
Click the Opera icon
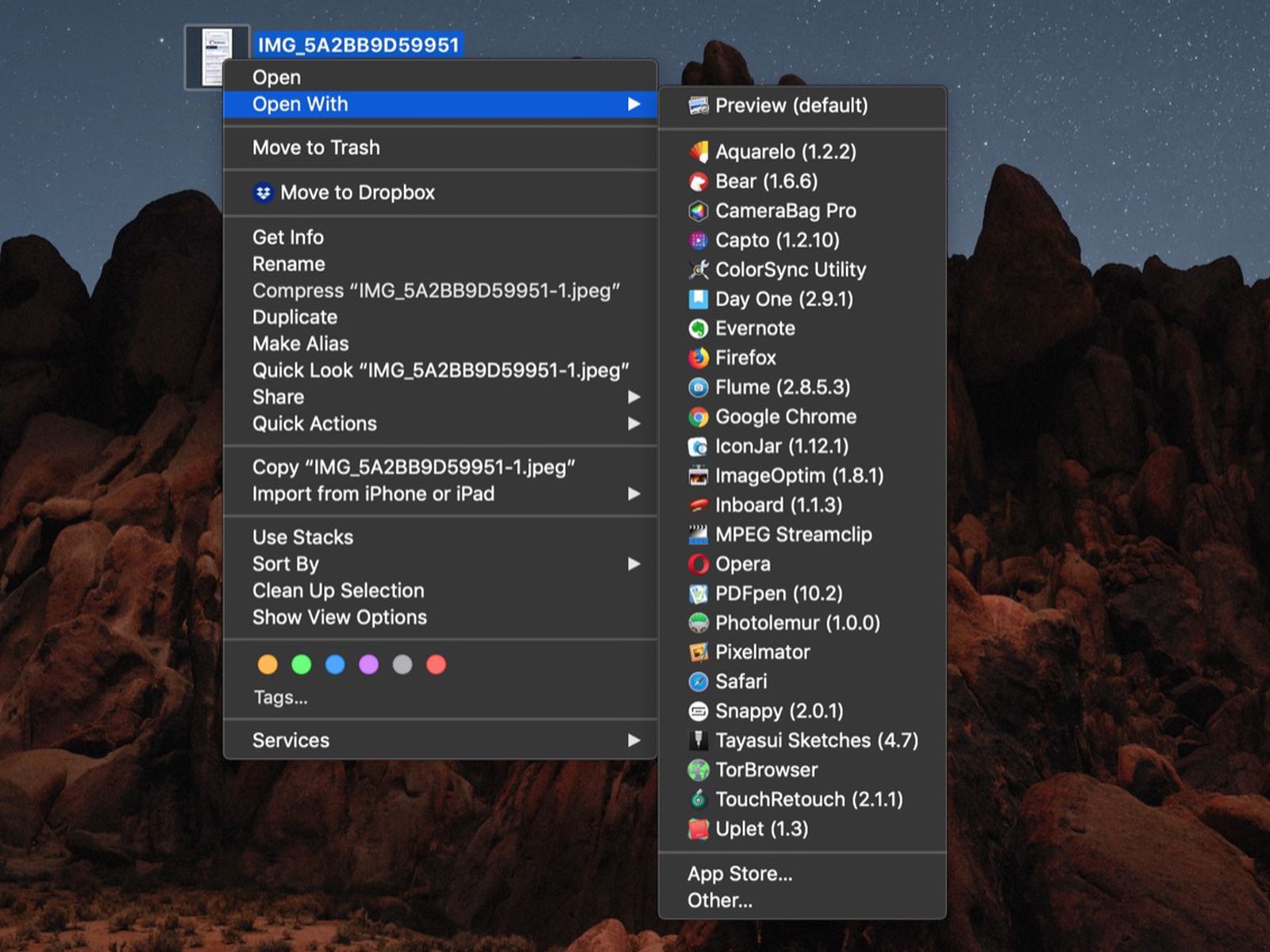pos(698,564)
